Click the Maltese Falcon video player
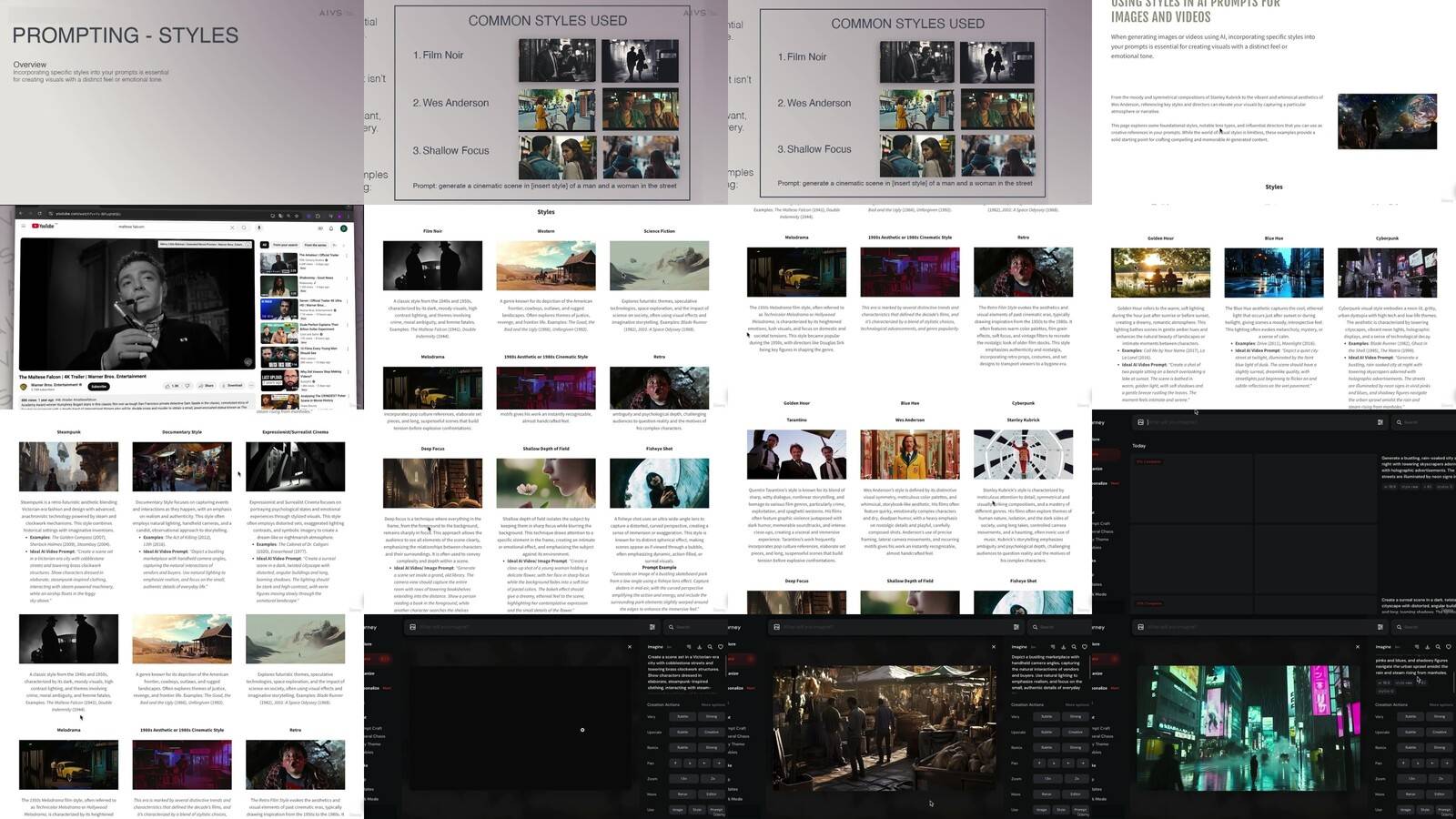Screen dimensions: 1456x819 pos(137,304)
